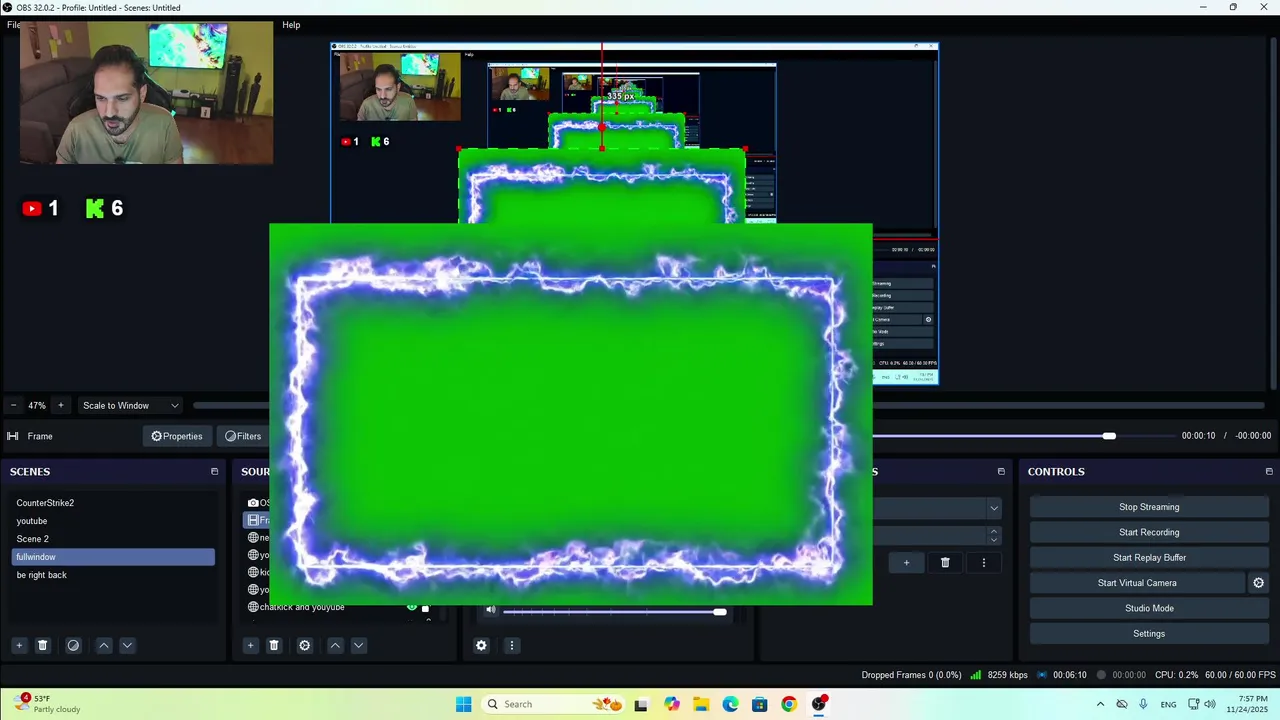1280x720 pixels.
Task: Click Start Virtual Camera button
Action: pos(1137,583)
